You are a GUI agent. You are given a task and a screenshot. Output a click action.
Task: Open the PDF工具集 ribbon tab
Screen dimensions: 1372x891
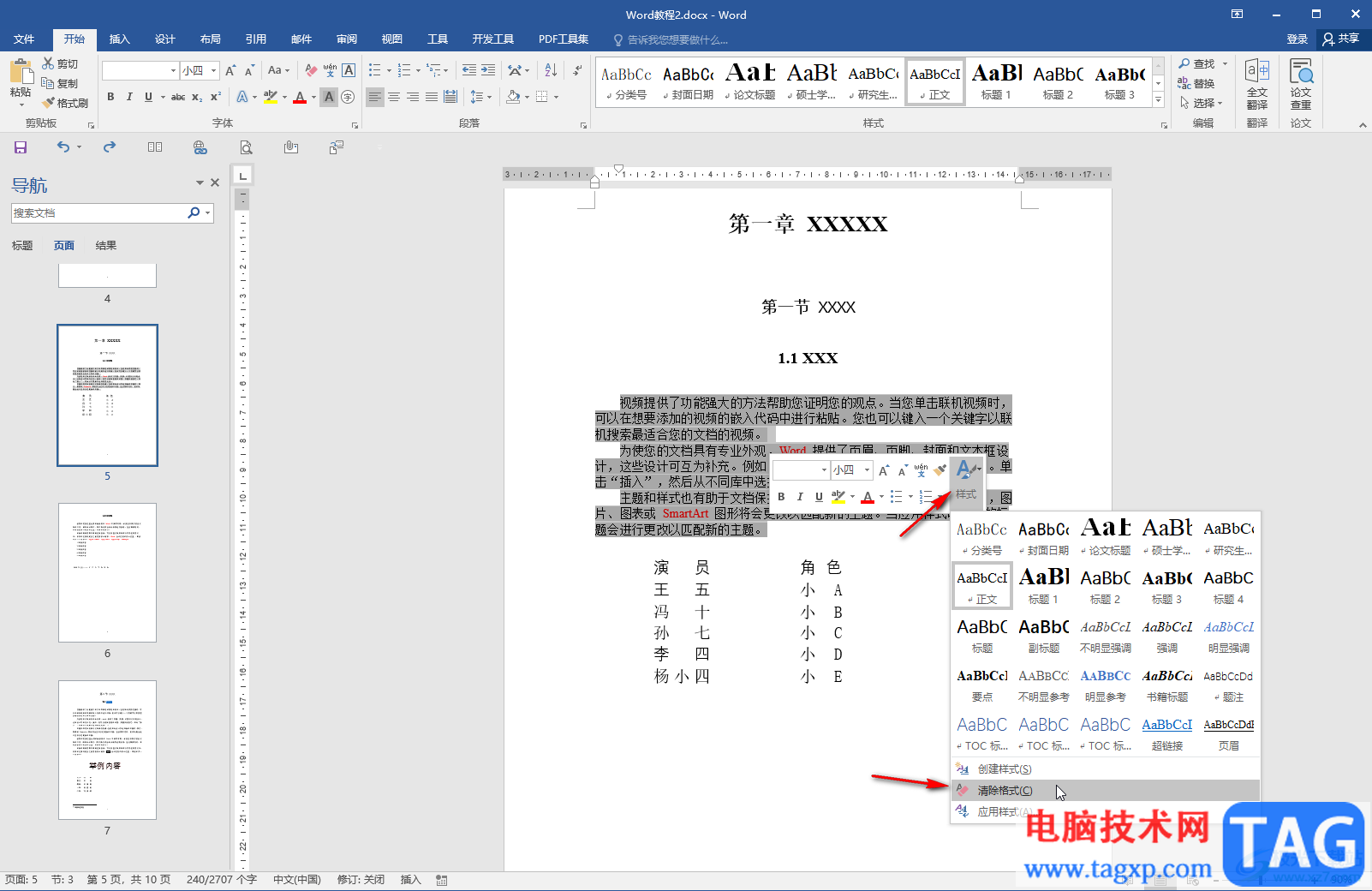564,39
